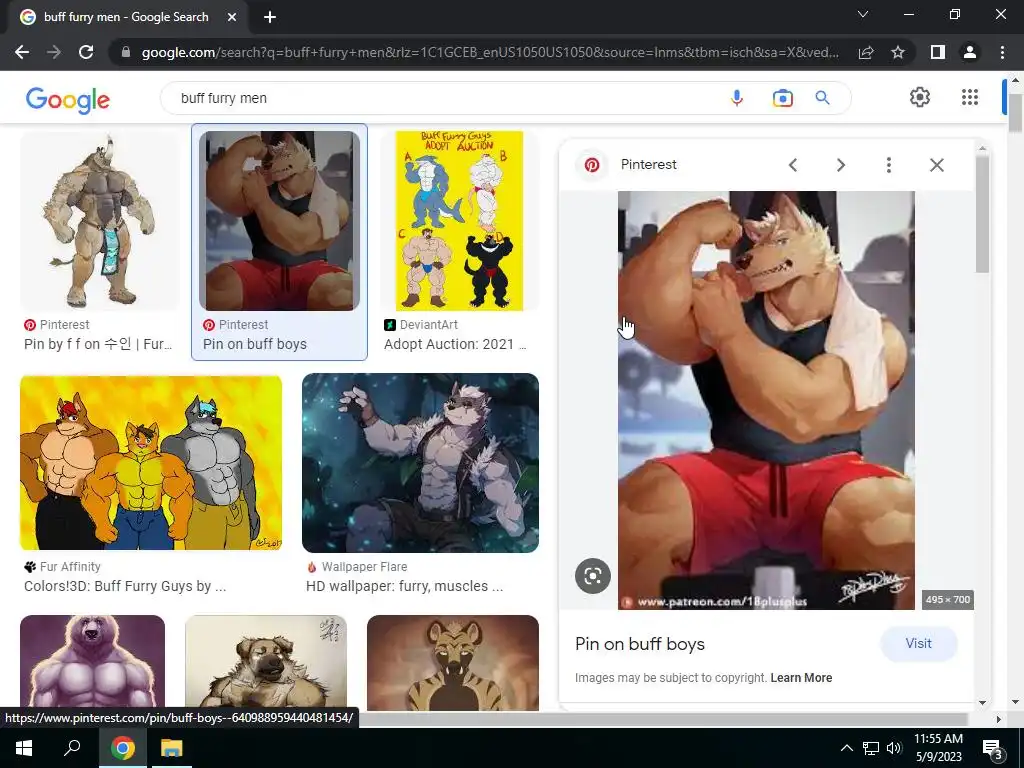This screenshot has height=768, width=1024.
Task: Open Google quick settings gear
Action: (920, 97)
